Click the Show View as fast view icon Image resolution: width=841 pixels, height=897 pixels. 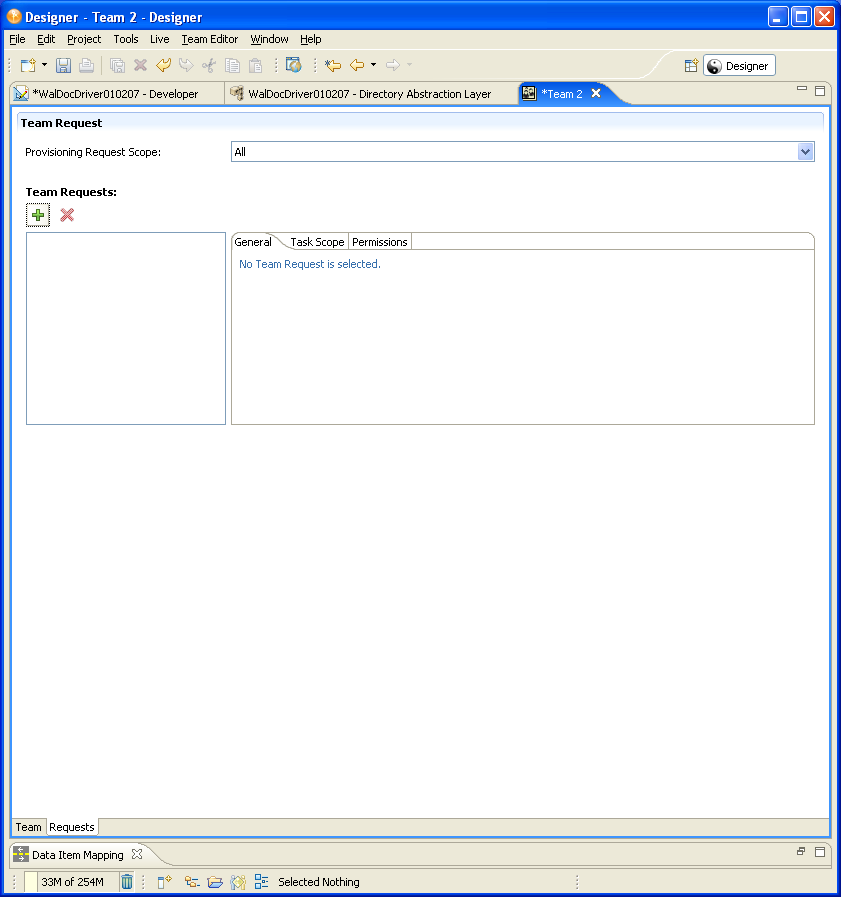click(x=164, y=882)
